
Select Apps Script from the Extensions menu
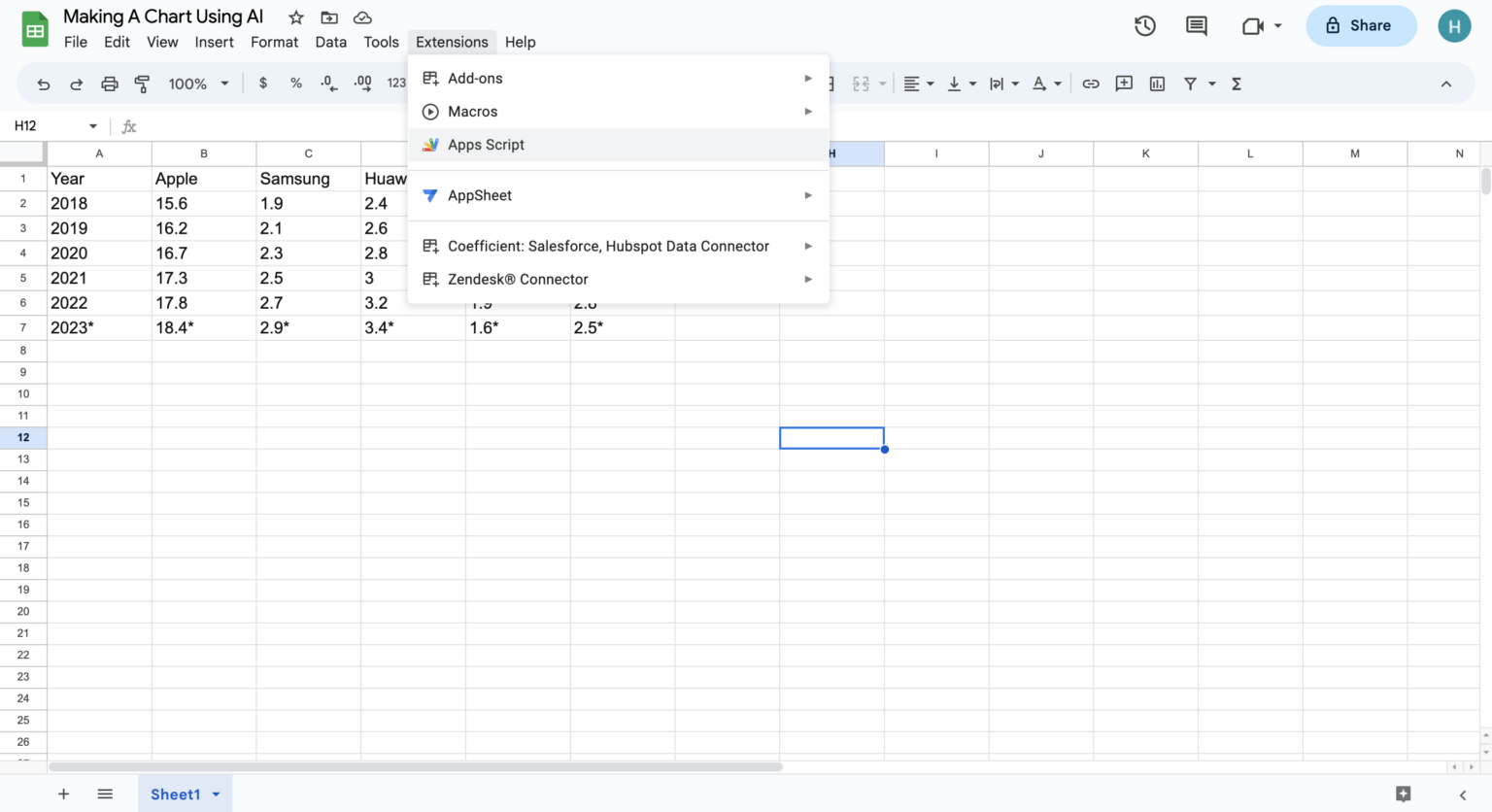click(x=486, y=144)
